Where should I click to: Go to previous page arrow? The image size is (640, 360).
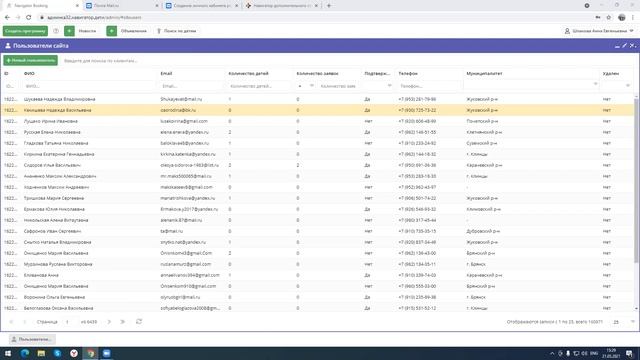point(24,322)
